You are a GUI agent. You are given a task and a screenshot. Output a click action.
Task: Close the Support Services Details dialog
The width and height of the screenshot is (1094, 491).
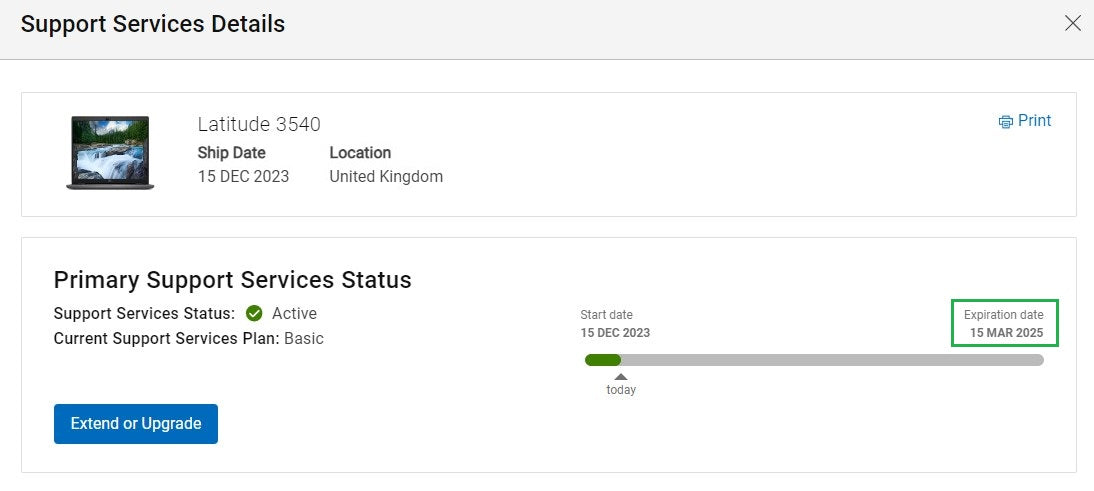pyautogui.click(x=1072, y=23)
